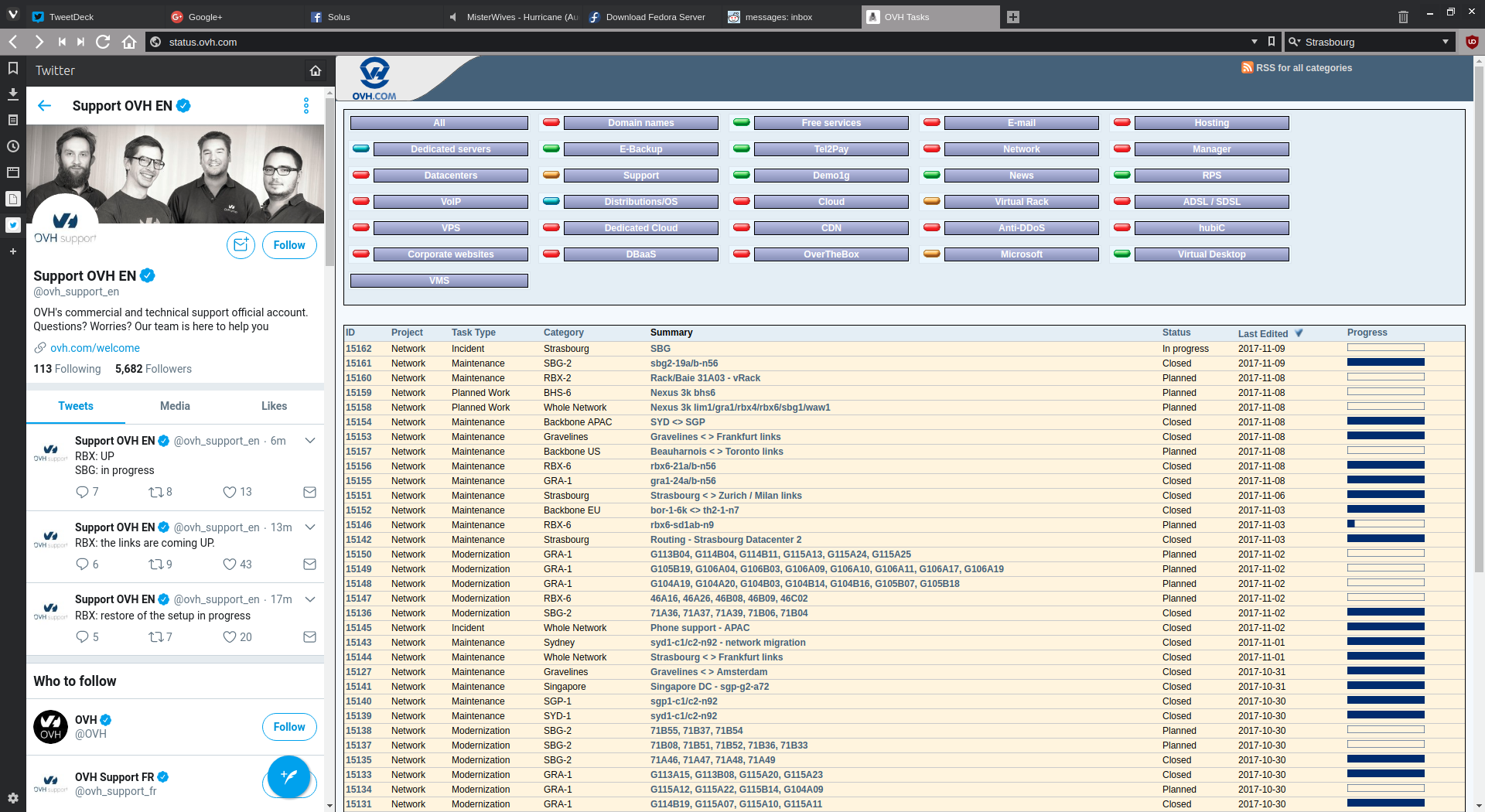The width and height of the screenshot is (1485, 812).
Task: Open Routing - Strasbourg Datacenter 2 task
Action: (x=725, y=540)
